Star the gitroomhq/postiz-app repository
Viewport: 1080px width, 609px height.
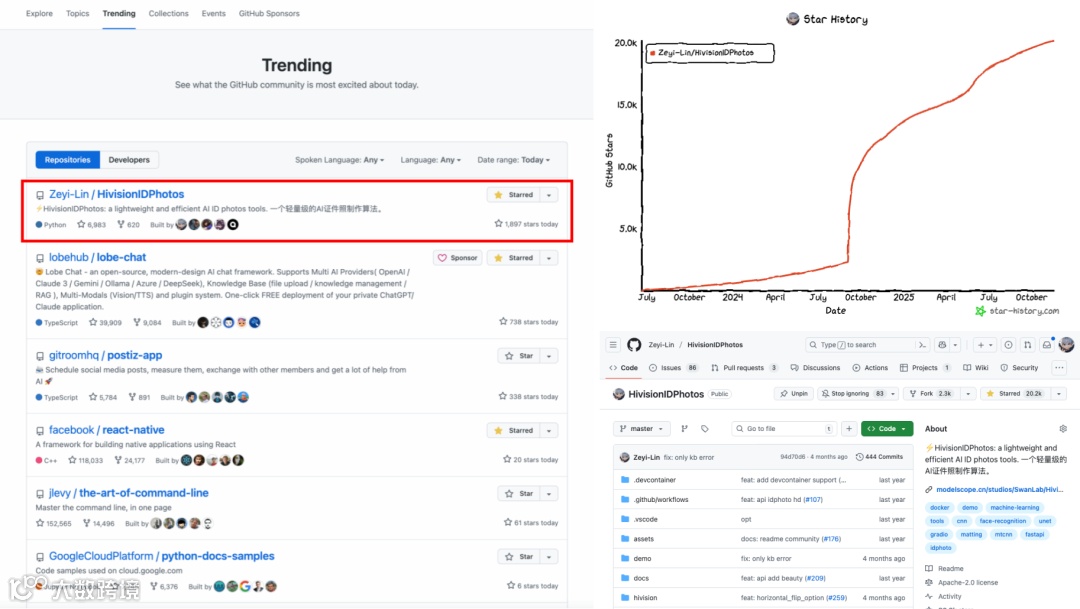[519, 356]
